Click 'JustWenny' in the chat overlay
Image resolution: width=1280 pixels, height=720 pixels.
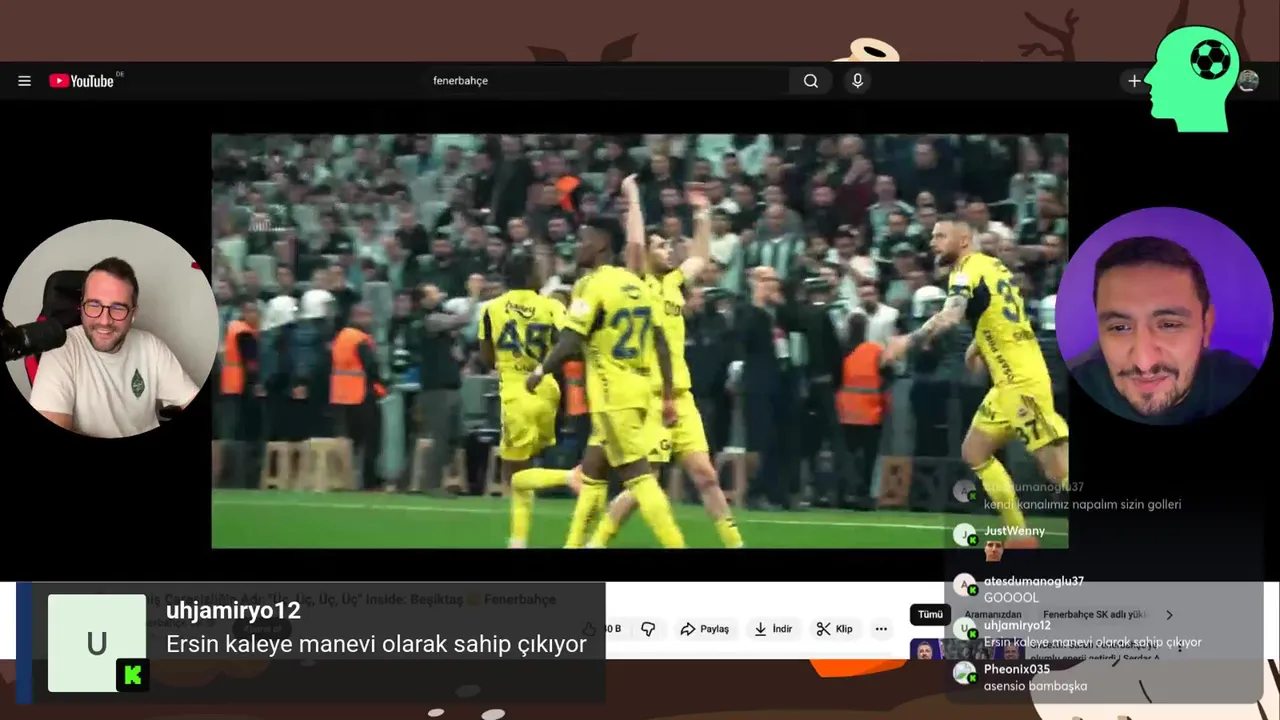[1014, 531]
